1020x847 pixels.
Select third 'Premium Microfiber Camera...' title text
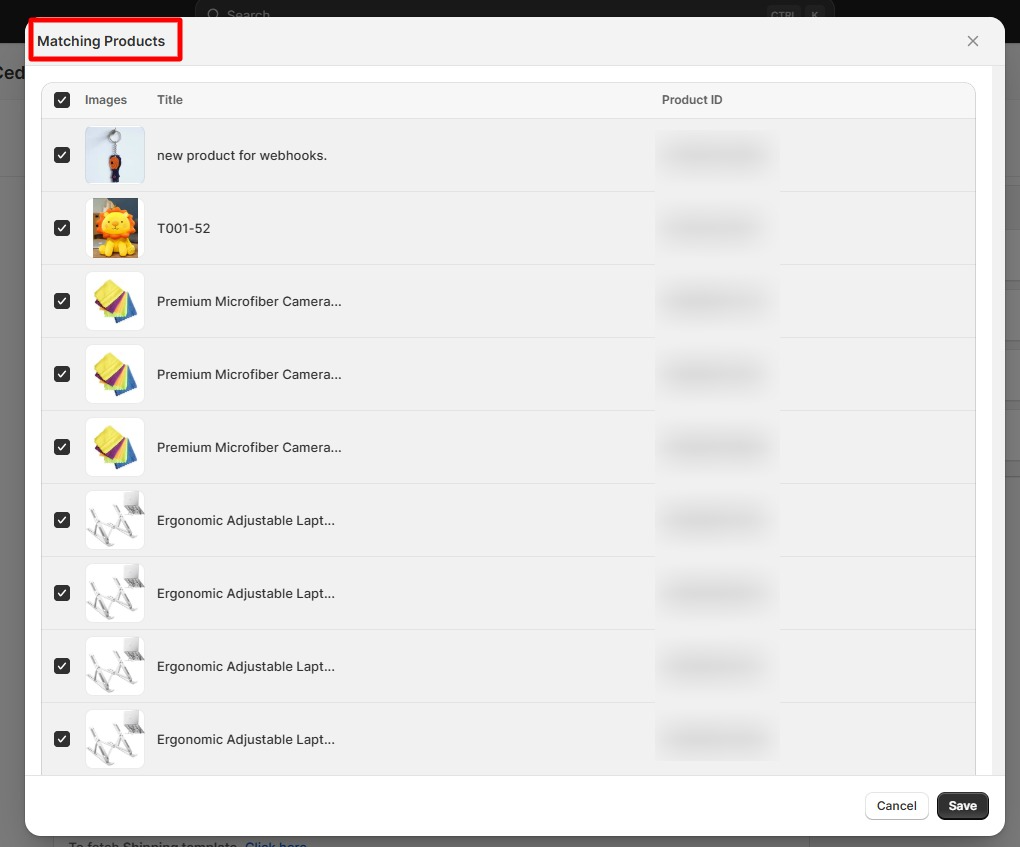(x=249, y=447)
